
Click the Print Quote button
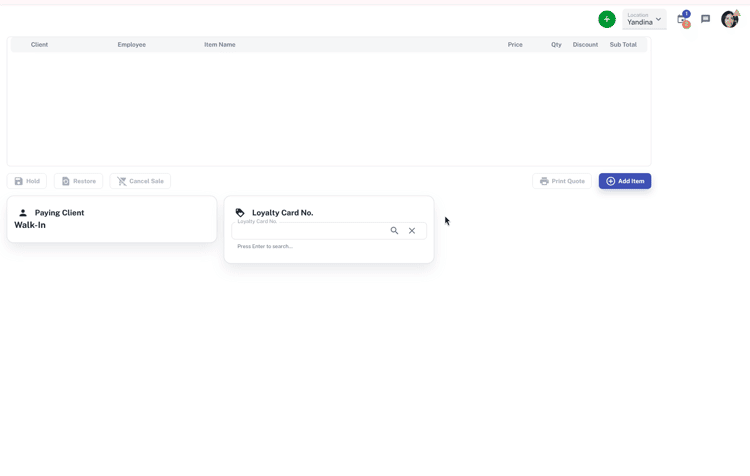[562, 181]
